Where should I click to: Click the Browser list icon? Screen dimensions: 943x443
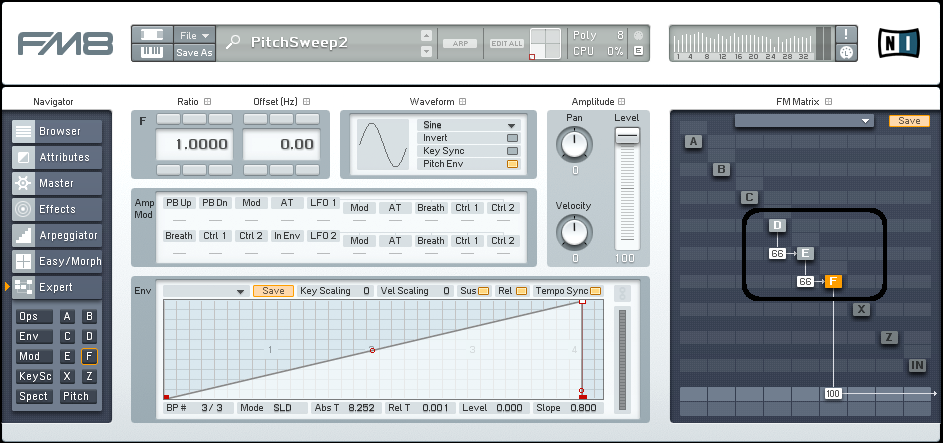click(23, 131)
